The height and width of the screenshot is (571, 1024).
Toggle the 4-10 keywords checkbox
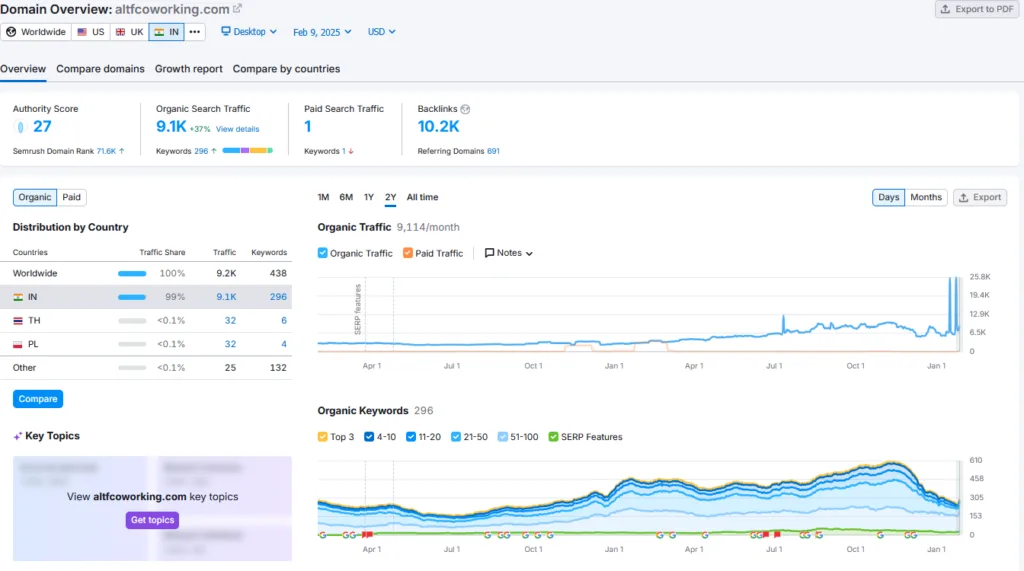pyautogui.click(x=369, y=436)
